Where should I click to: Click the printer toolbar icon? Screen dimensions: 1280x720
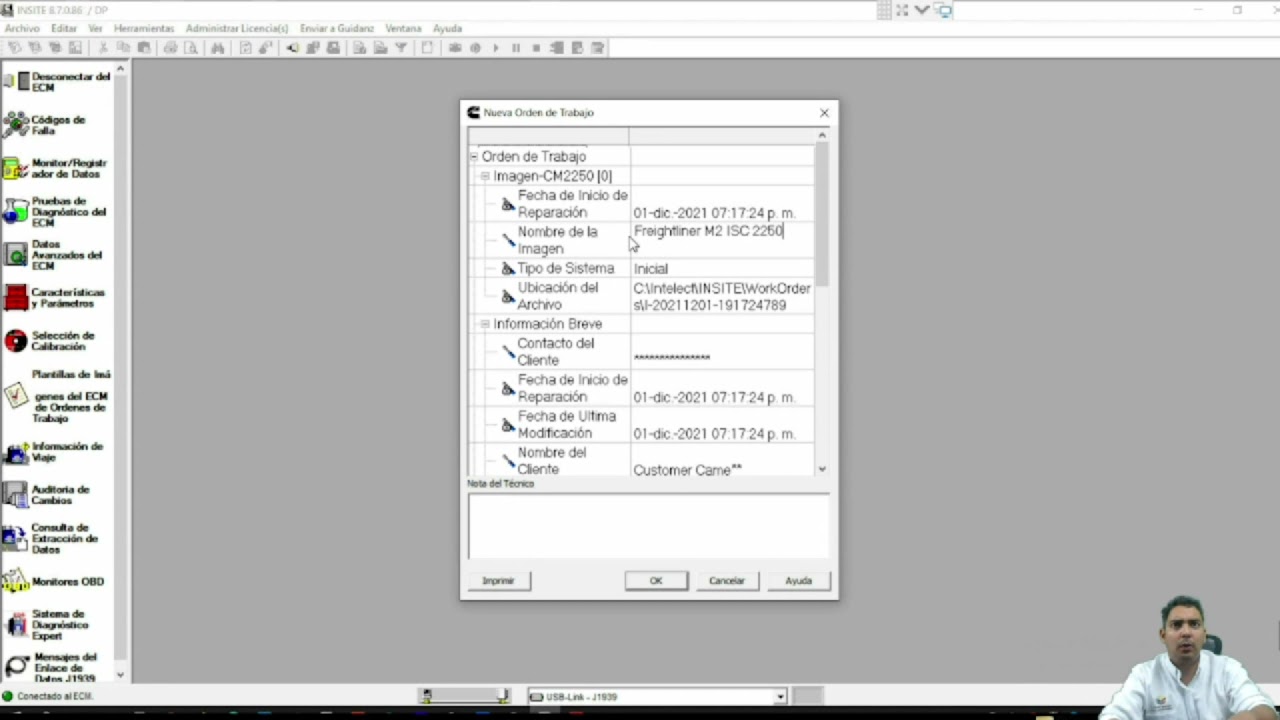coord(170,48)
